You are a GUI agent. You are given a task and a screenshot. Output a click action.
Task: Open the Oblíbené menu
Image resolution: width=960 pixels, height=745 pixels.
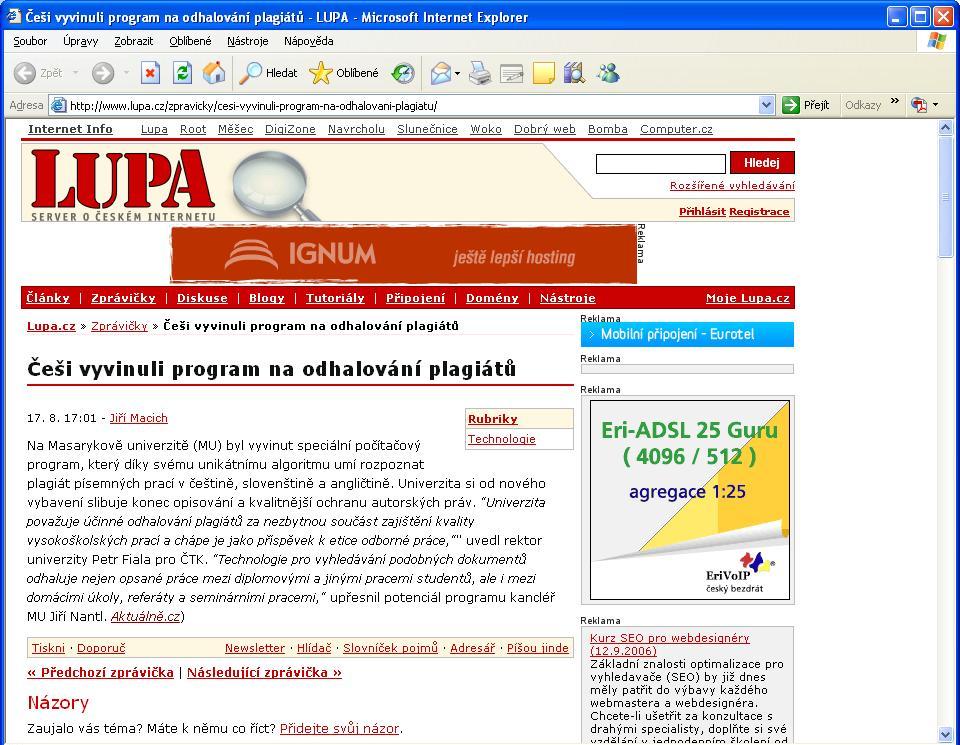[190, 41]
